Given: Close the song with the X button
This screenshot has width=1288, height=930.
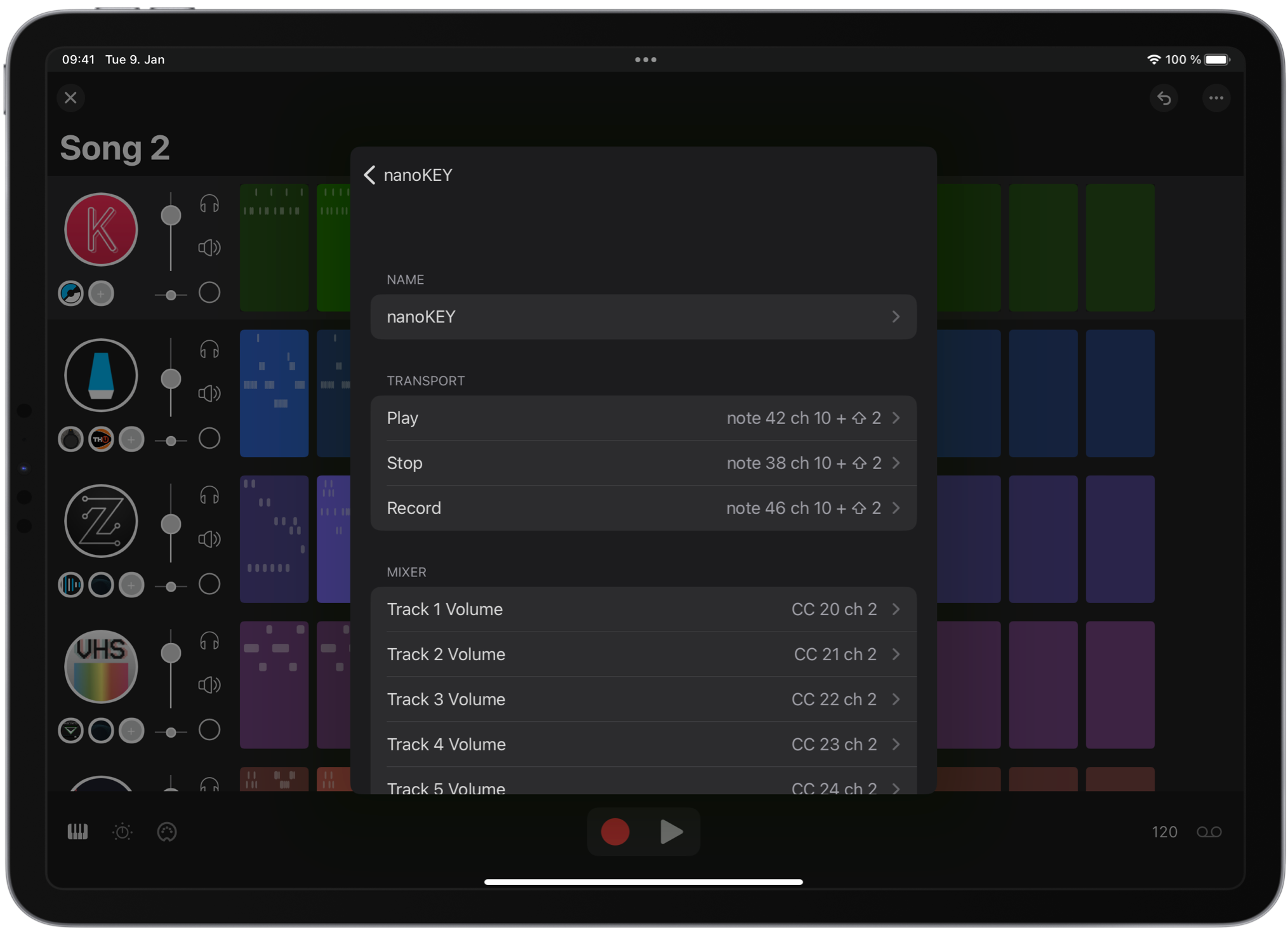Looking at the screenshot, I should pos(71,98).
